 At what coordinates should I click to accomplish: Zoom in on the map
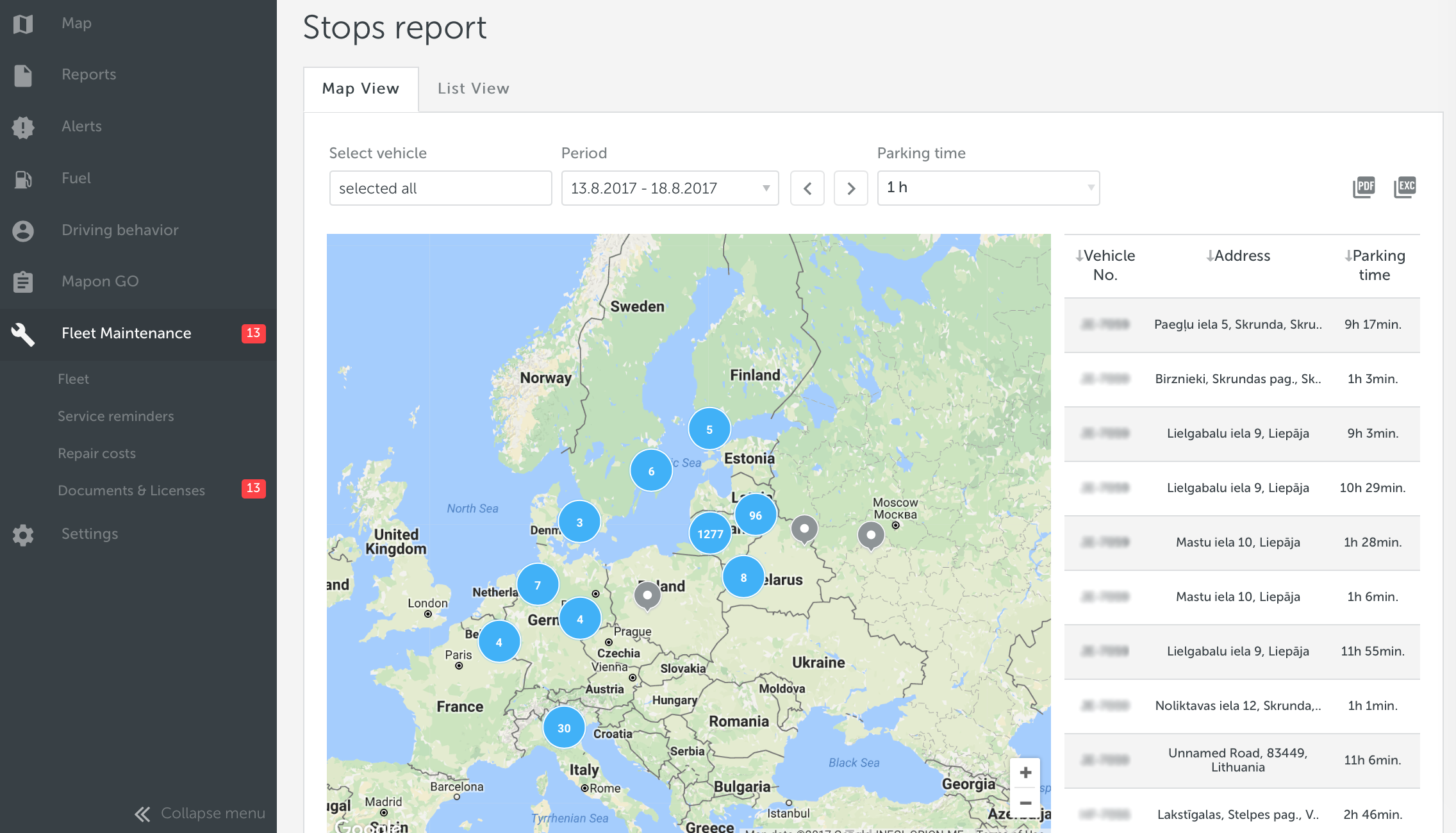pyautogui.click(x=1025, y=773)
